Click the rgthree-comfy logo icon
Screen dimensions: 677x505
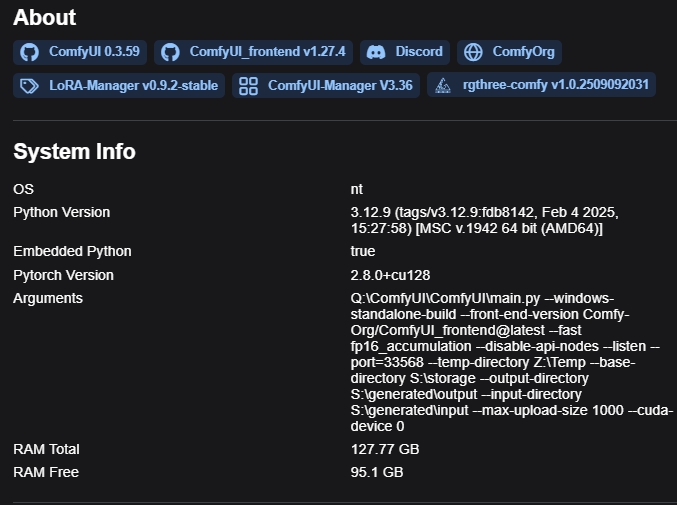coord(443,86)
